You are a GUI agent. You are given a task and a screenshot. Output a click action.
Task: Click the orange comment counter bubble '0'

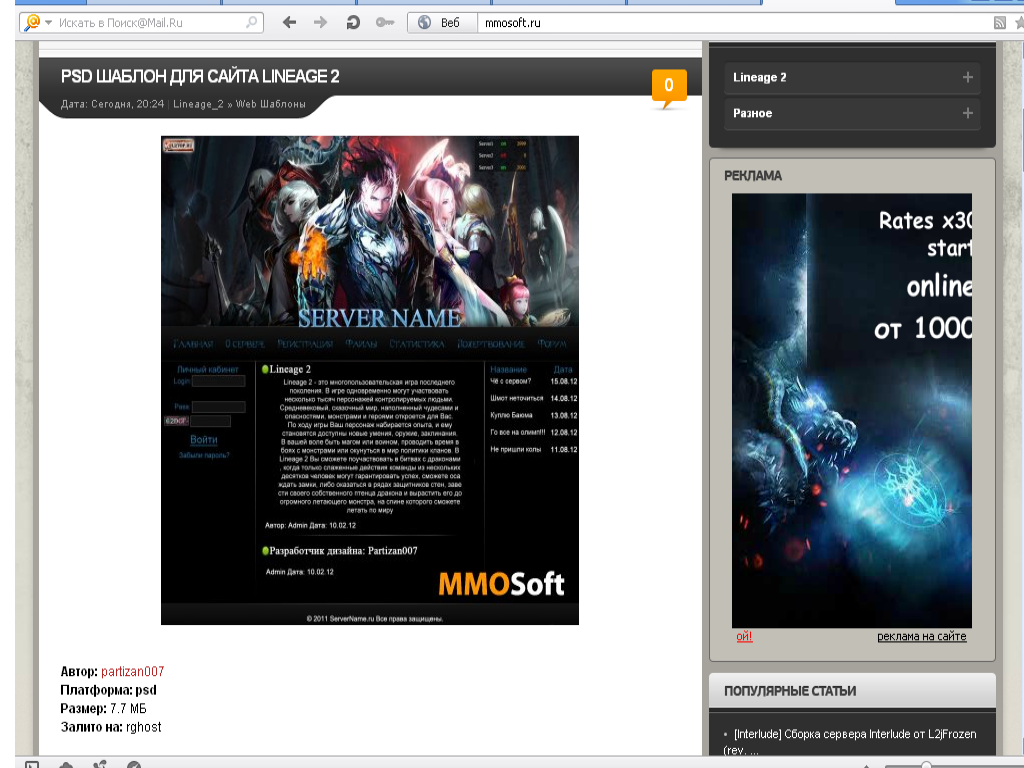pyautogui.click(x=669, y=86)
